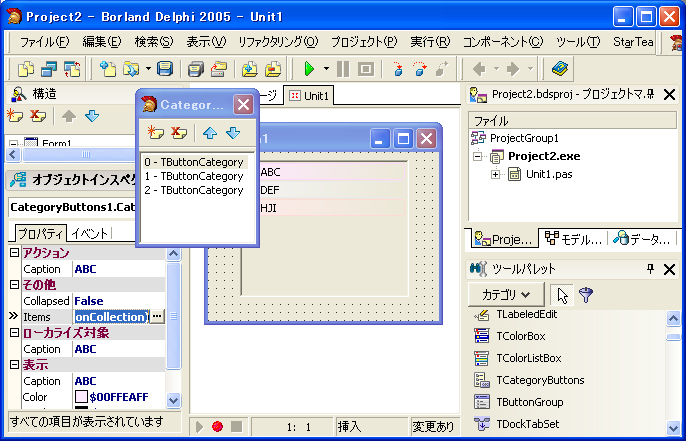
Task: Click Open Project toolbar icon
Action: [x=219, y=69]
